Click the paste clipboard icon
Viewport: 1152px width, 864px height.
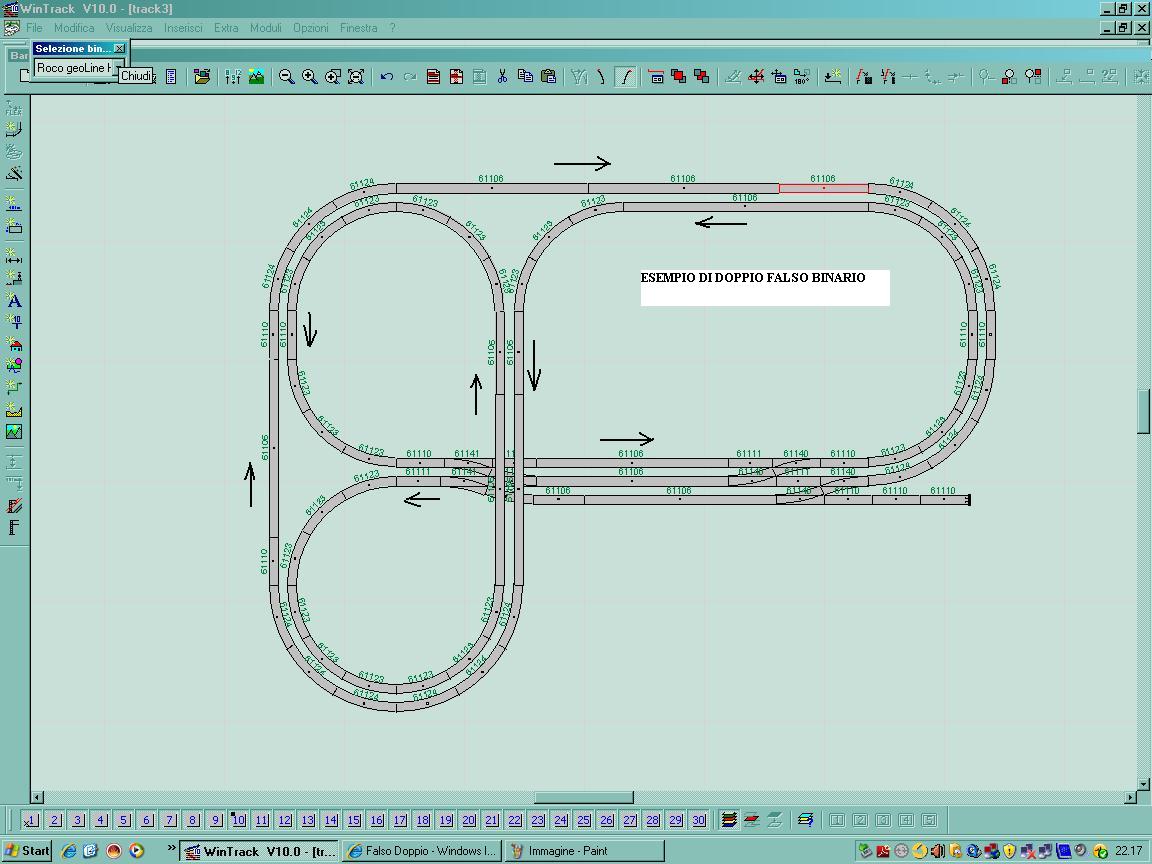point(548,76)
